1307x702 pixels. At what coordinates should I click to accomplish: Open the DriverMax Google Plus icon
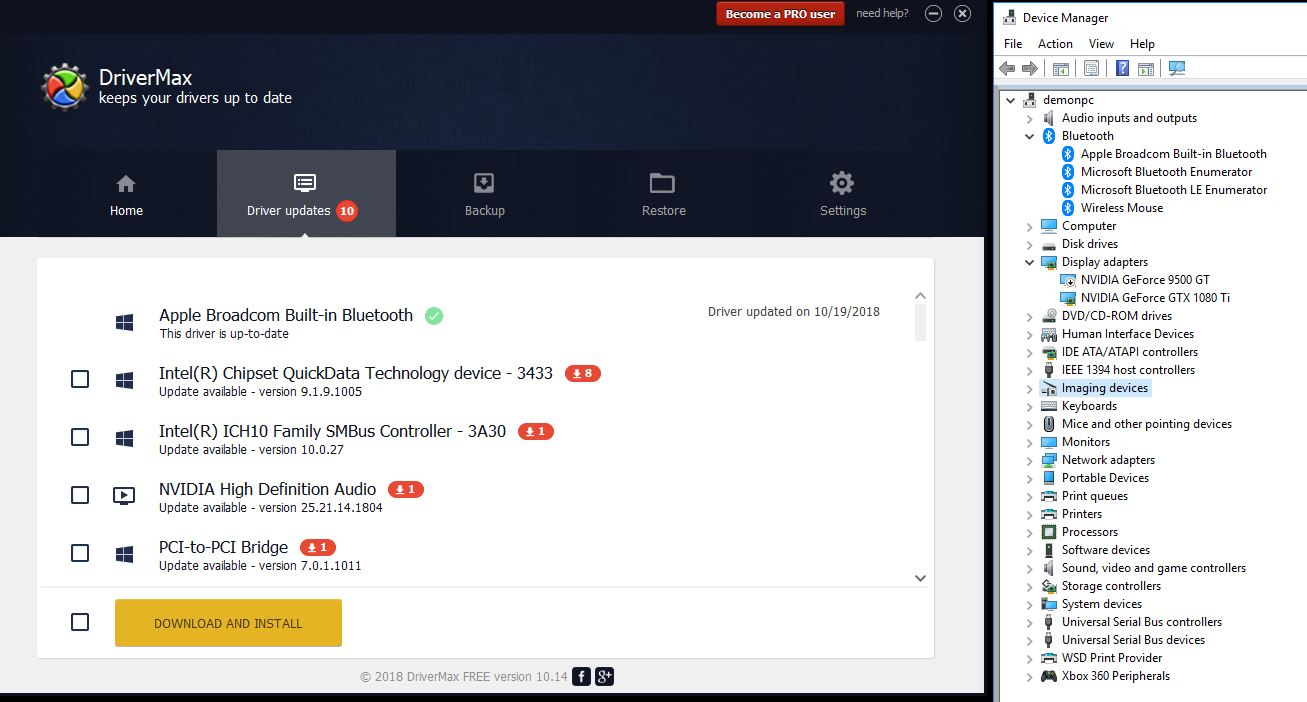605,677
